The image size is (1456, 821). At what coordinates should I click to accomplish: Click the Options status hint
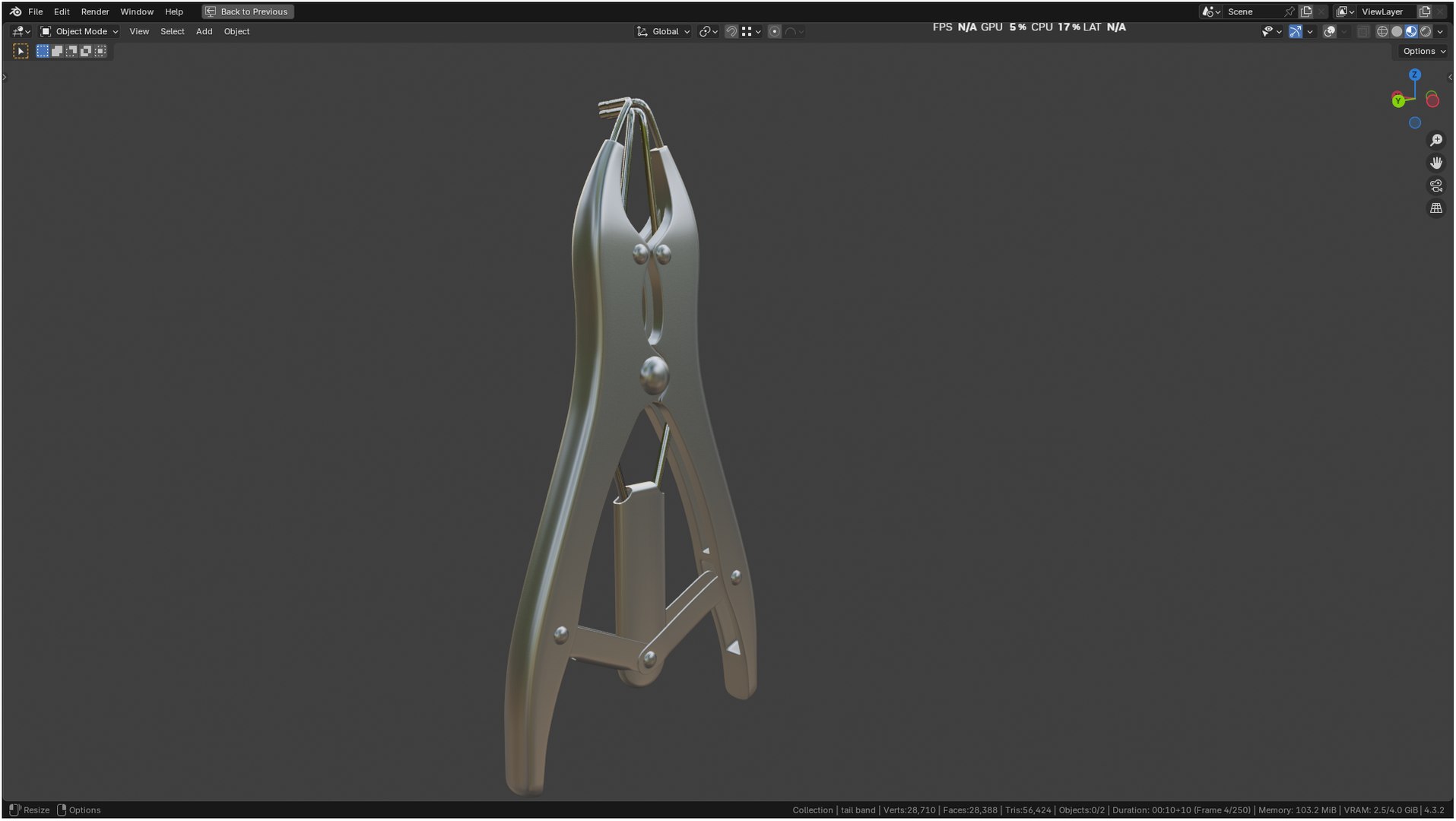[x=79, y=810]
